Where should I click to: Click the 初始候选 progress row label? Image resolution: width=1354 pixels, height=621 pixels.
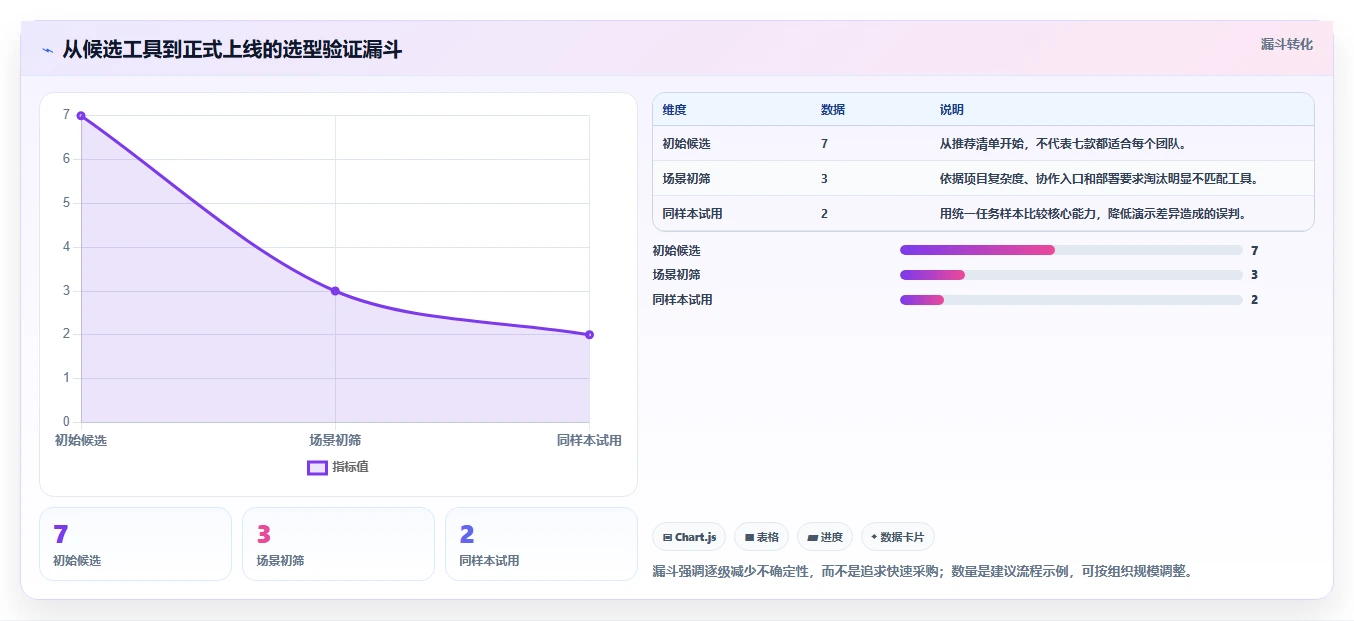tap(677, 250)
